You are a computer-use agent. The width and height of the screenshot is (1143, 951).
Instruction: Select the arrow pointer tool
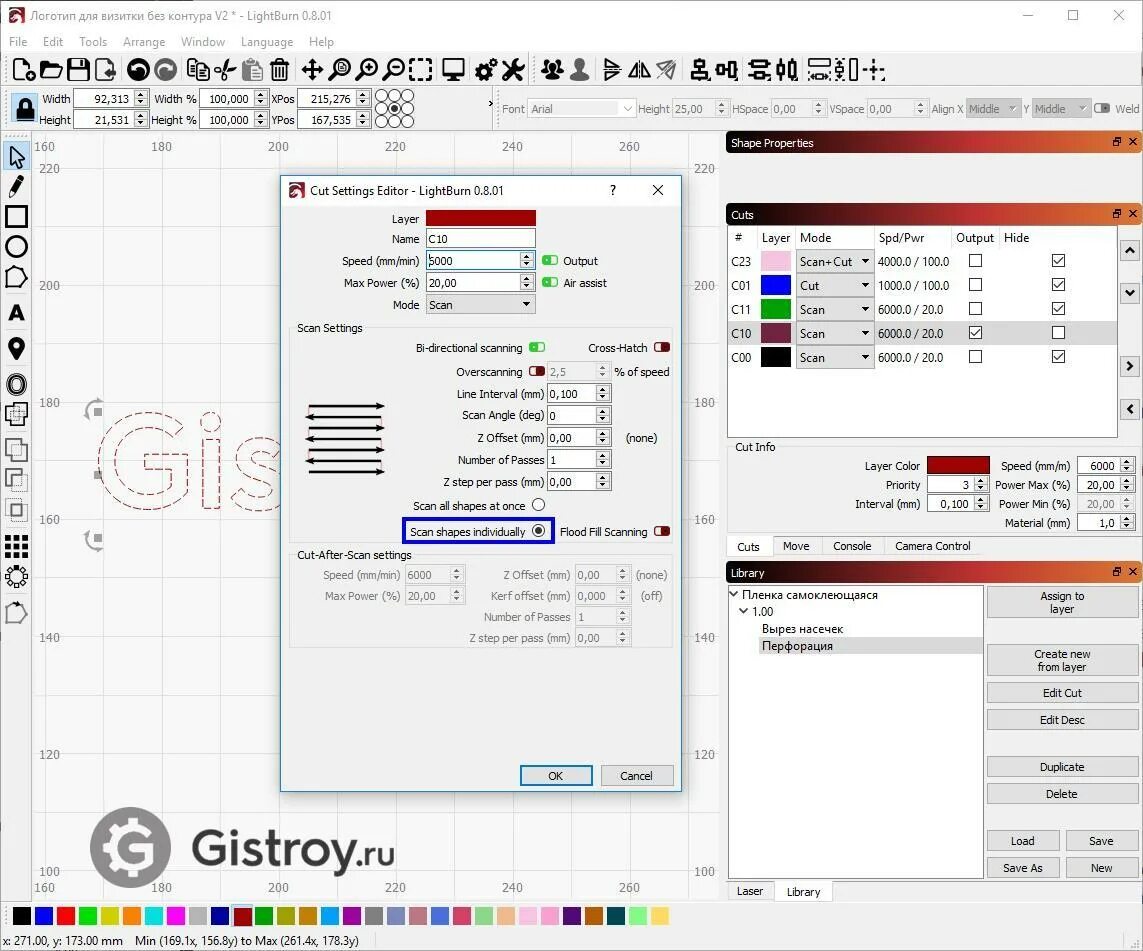tap(17, 157)
